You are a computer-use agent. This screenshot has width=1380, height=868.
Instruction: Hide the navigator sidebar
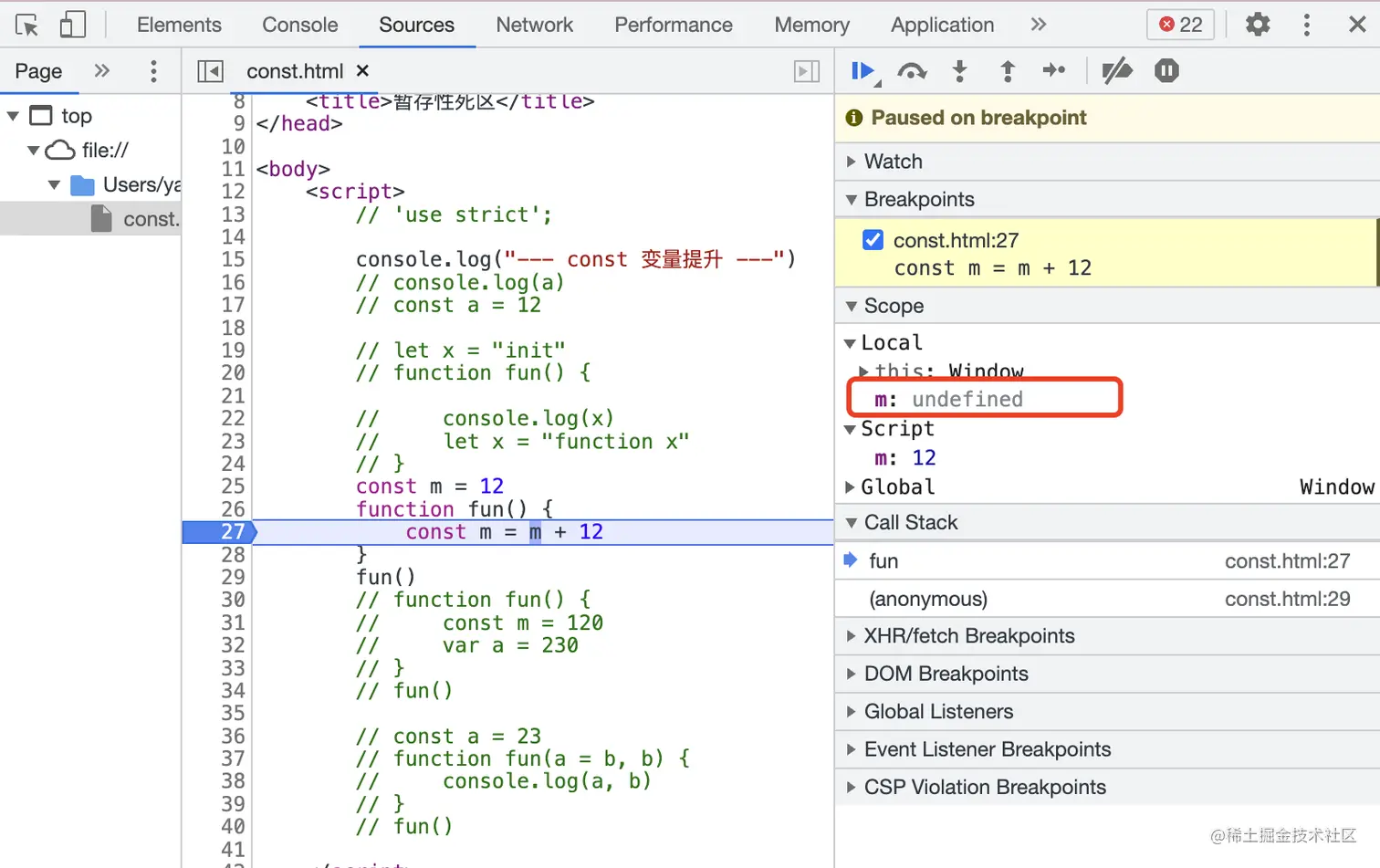pos(210,70)
